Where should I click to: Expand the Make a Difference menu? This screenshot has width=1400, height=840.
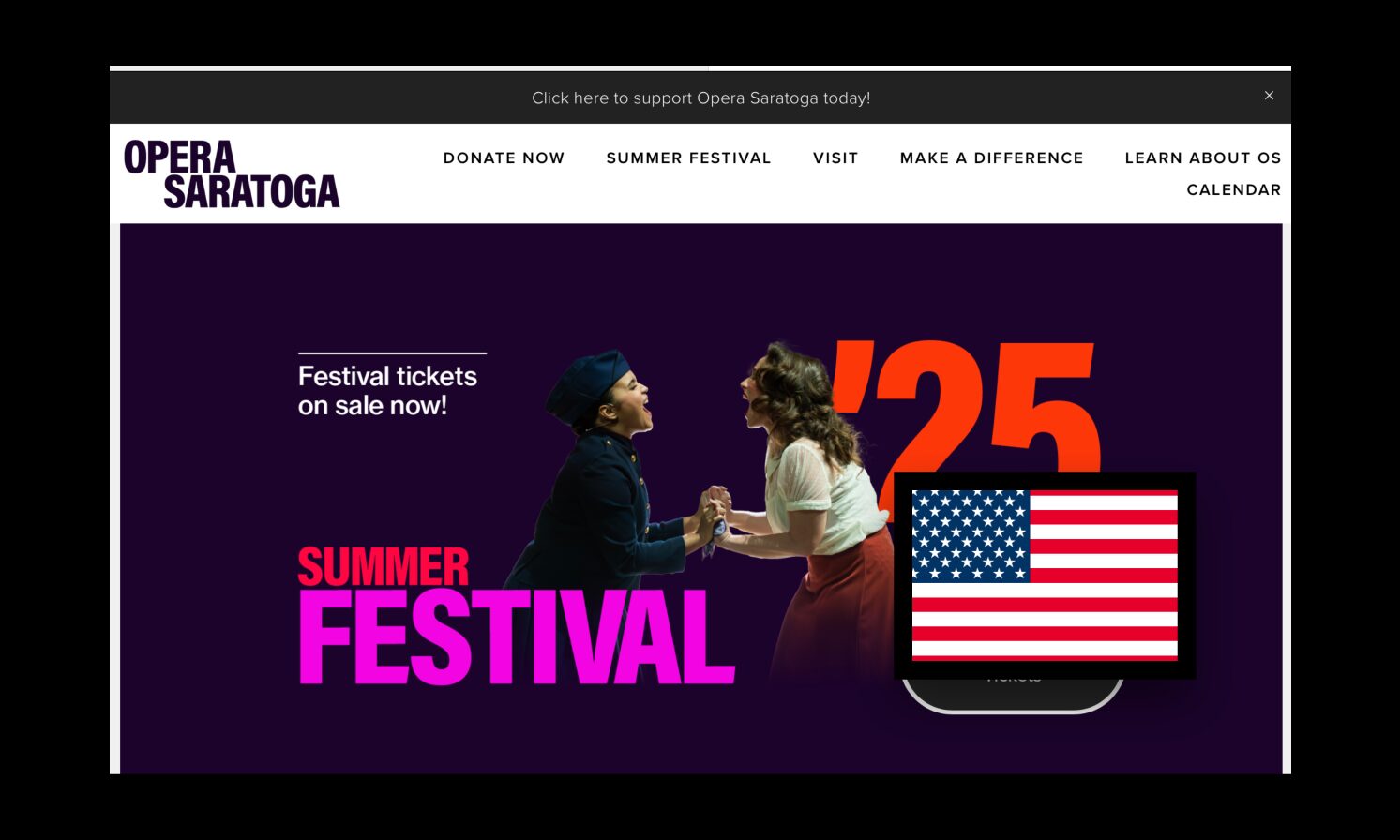(991, 157)
